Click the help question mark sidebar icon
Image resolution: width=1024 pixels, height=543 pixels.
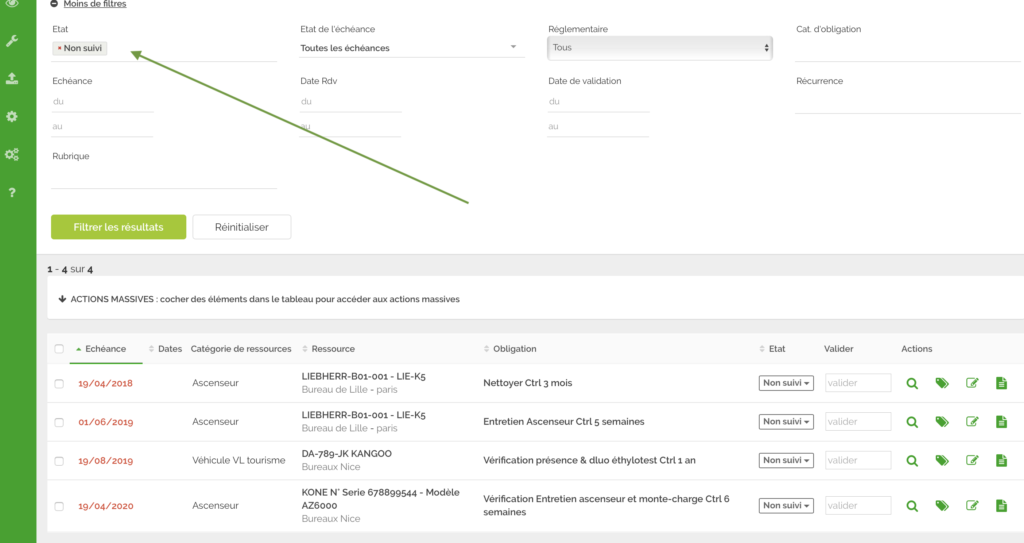(x=12, y=192)
